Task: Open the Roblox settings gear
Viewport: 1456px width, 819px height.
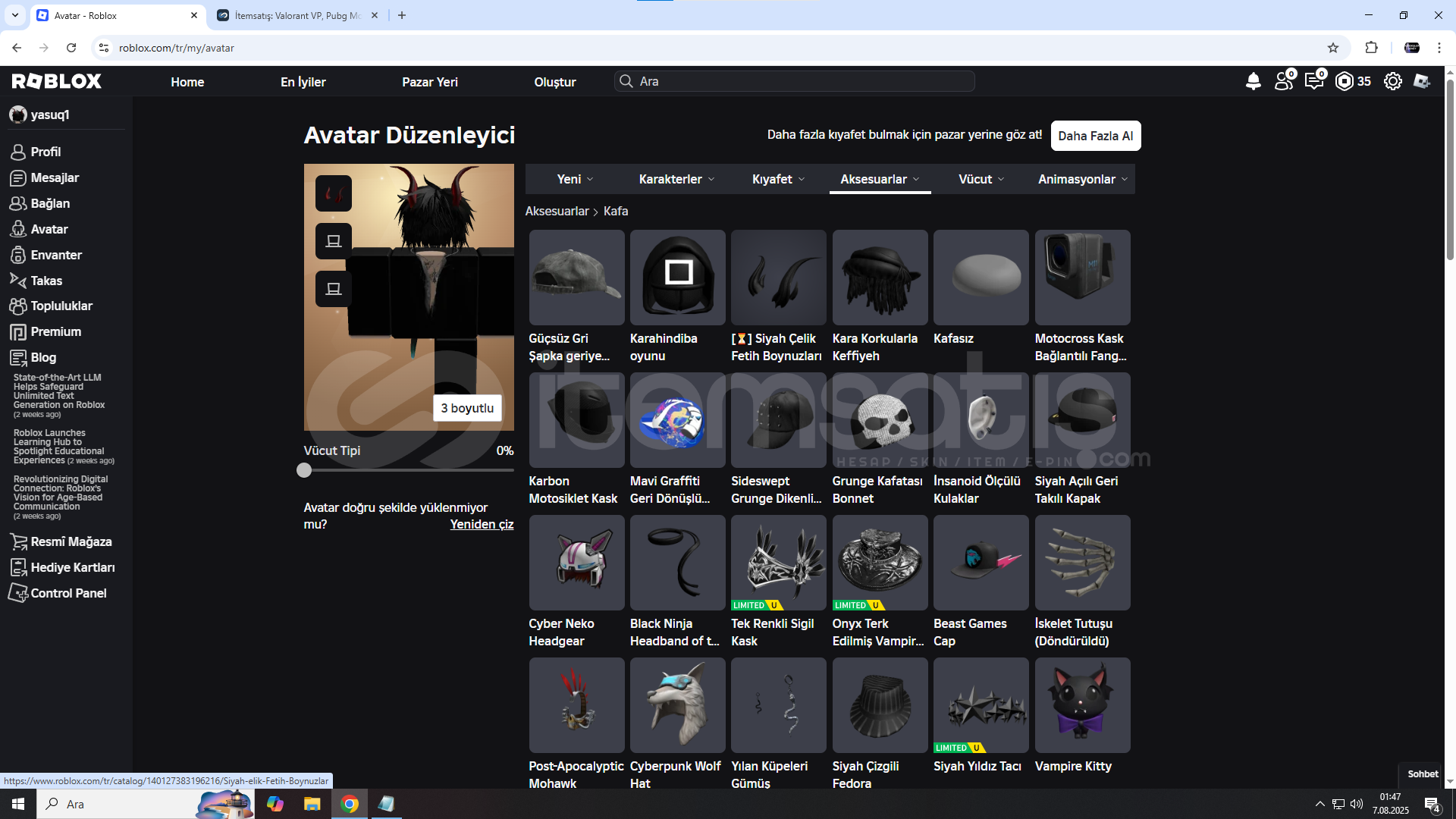Action: click(x=1392, y=81)
